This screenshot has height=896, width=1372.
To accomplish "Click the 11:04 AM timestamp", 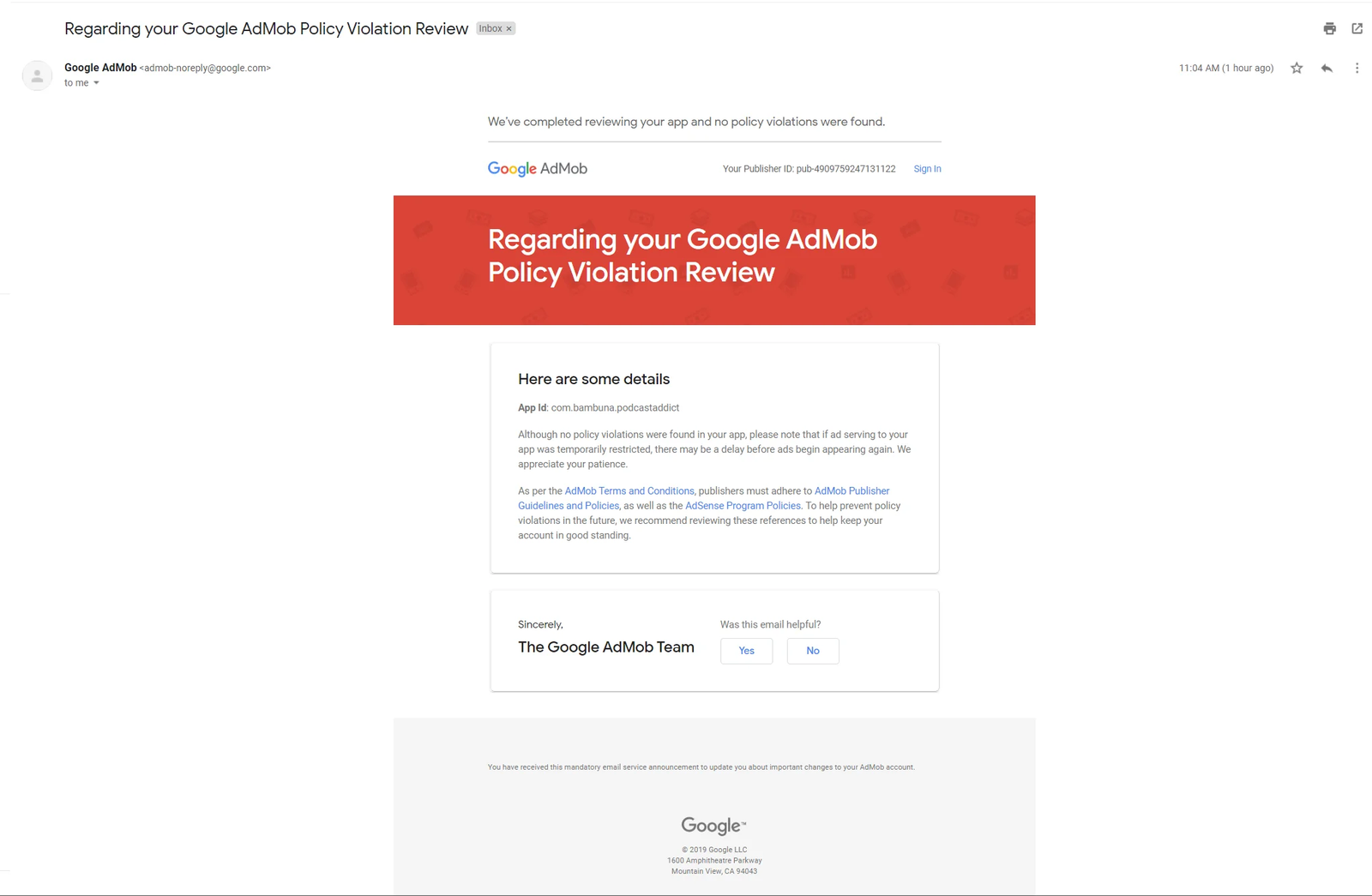I will pyautogui.click(x=1225, y=68).
